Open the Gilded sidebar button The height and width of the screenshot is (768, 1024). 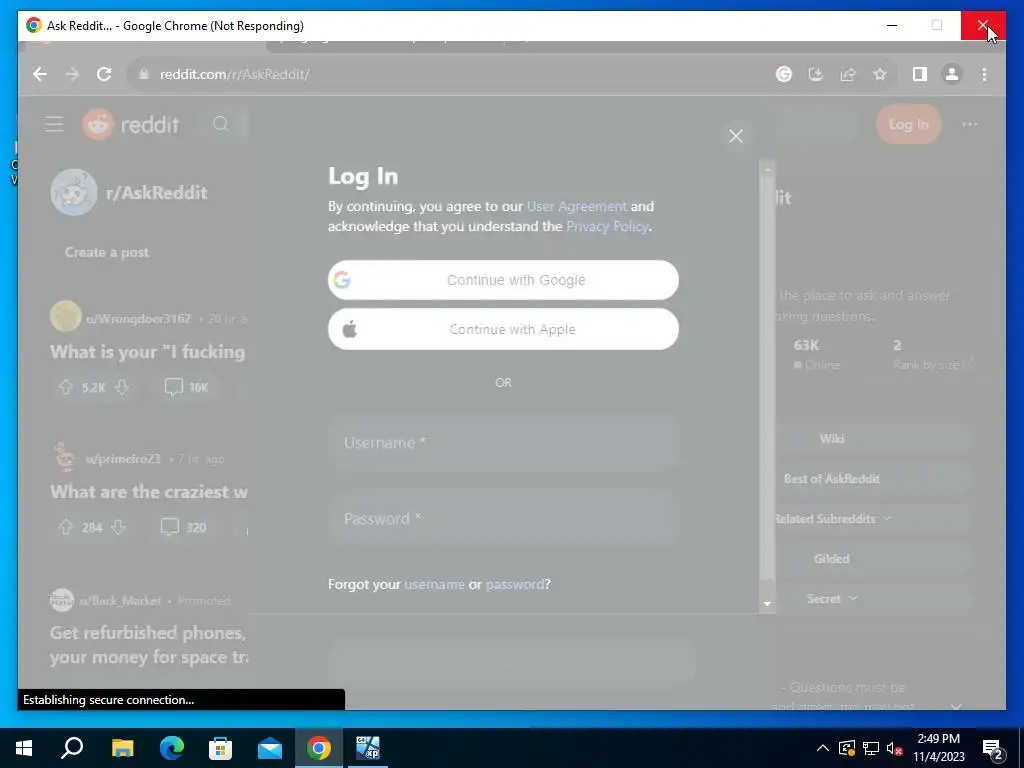click(x=832, y=559)
